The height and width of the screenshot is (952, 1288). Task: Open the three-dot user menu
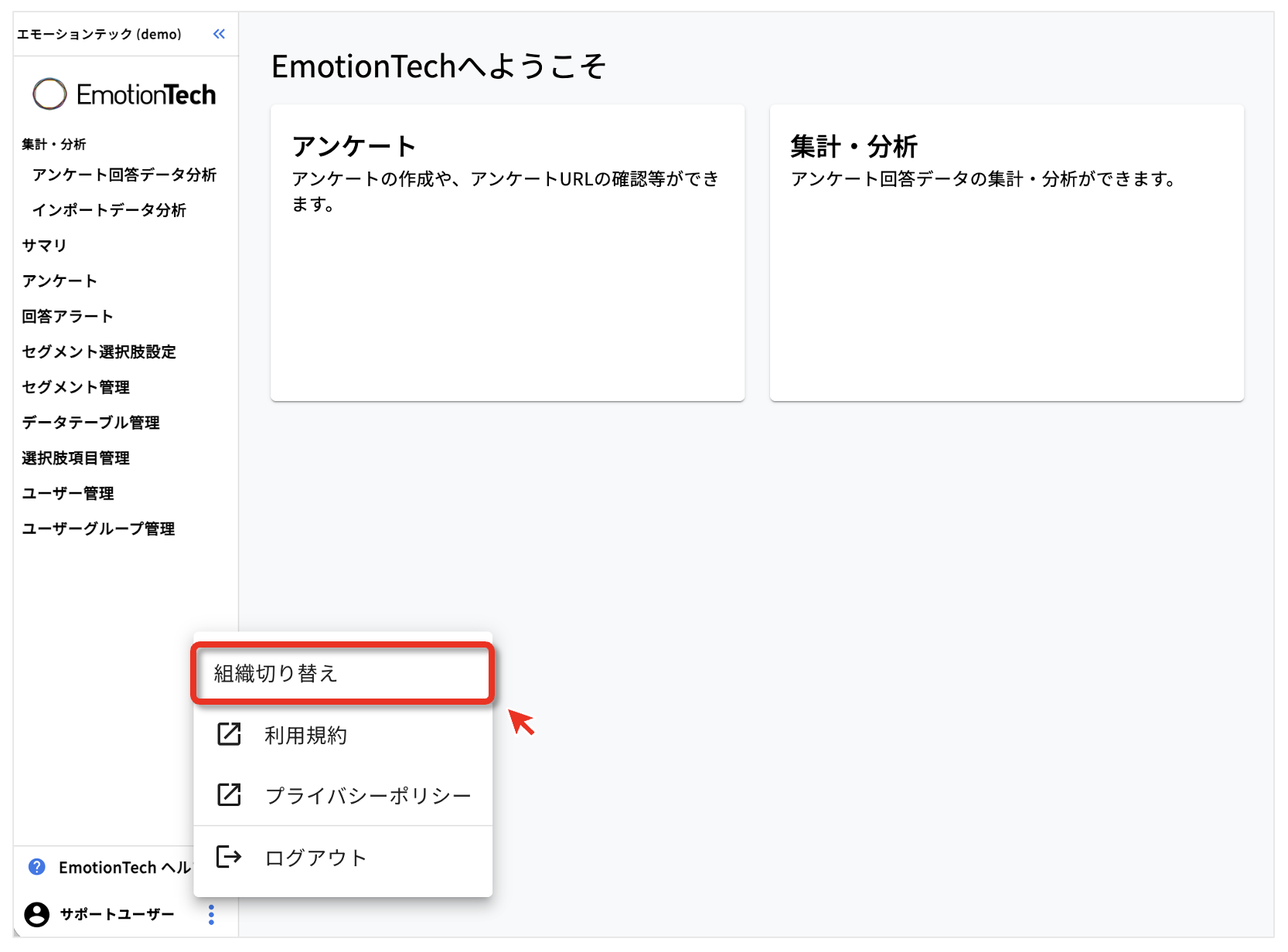click(x=211, y=915)
